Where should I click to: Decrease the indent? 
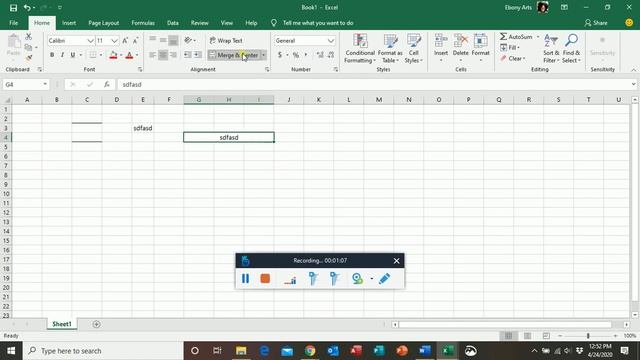coord(187,55)
